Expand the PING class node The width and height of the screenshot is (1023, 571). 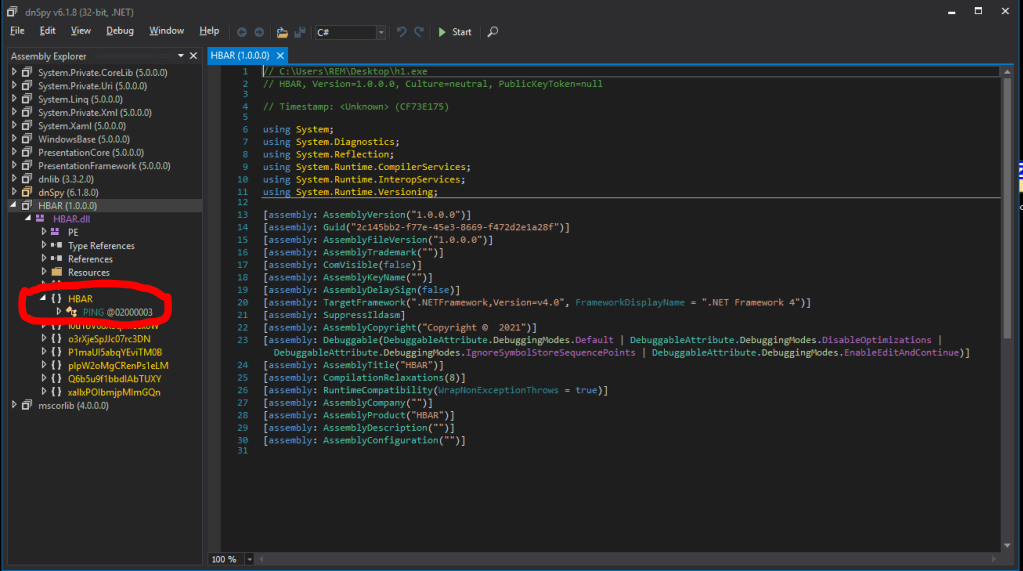click(x=59, y=312)
